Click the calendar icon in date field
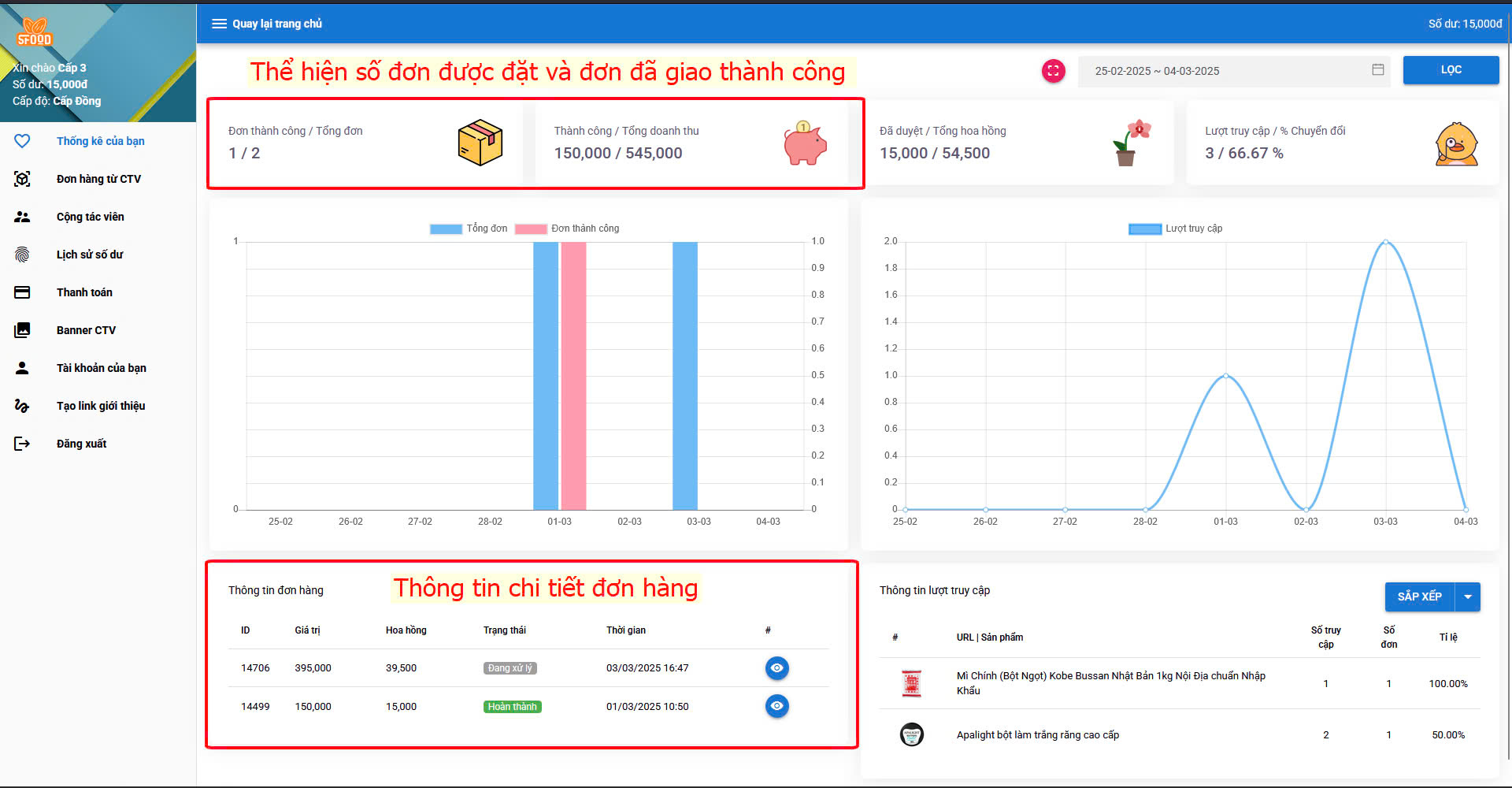1512x788 pixels. (1377, 70)
